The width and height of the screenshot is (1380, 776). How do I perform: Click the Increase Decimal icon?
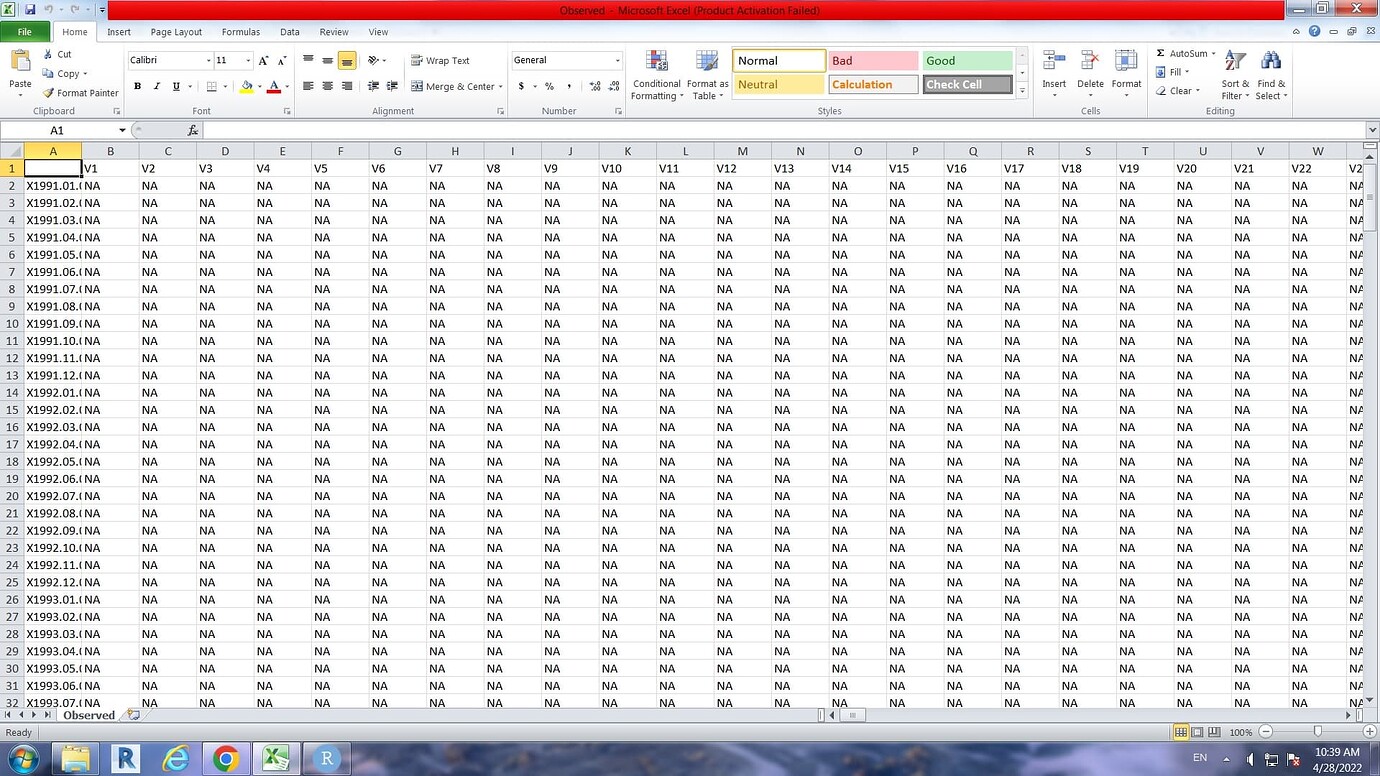pyautogui.click(x=593, y=87)
